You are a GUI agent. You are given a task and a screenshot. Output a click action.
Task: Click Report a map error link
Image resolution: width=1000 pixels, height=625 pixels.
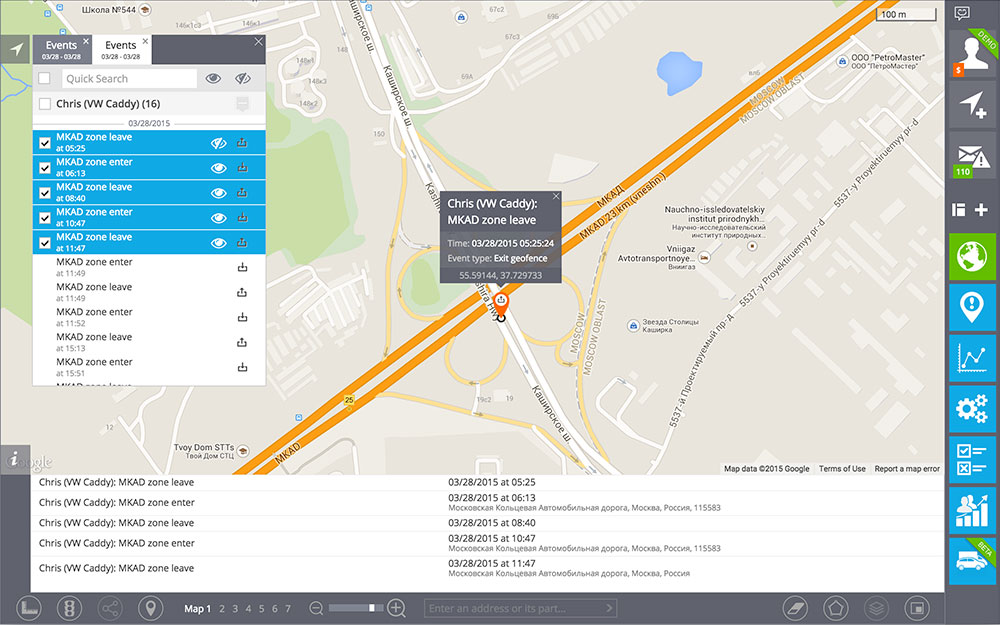(x=907, y=469)
